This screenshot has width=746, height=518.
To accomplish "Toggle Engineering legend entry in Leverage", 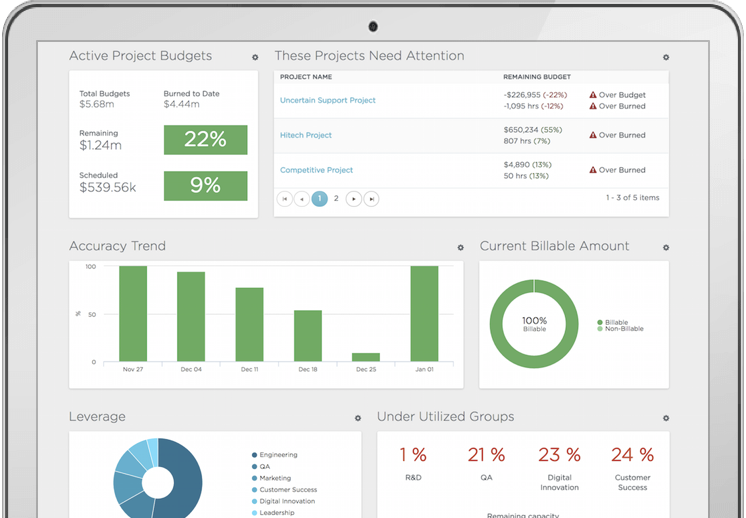I will point(275,455).
